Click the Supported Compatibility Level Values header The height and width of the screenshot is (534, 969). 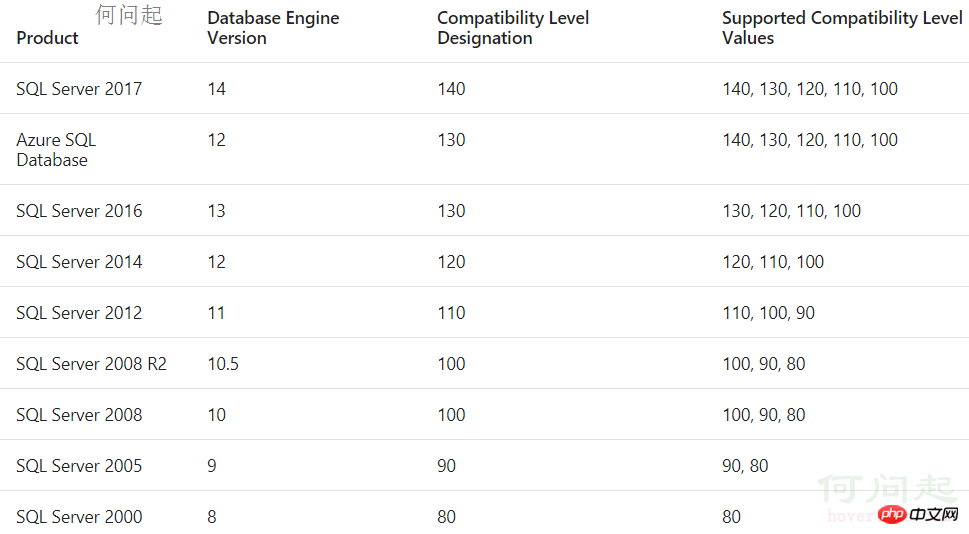point(842,28)
